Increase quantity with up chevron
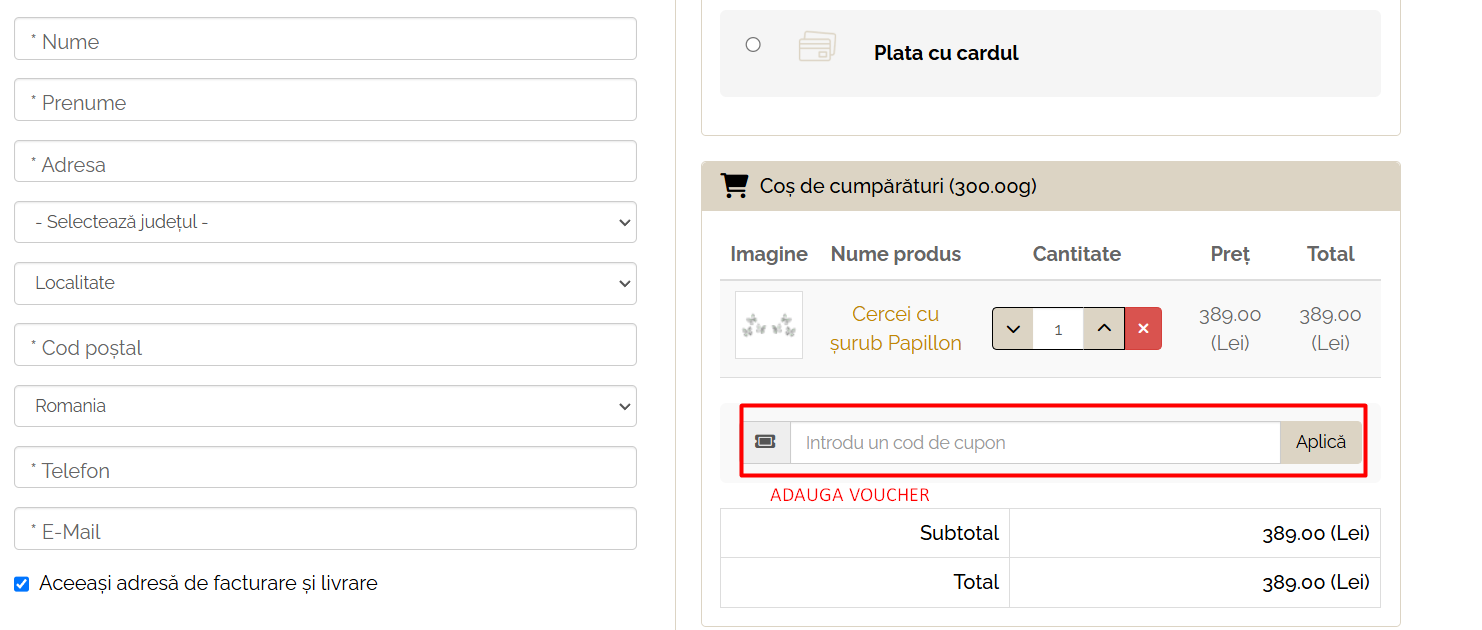Screen dimensions: 1482x630 coord(1104,328)
